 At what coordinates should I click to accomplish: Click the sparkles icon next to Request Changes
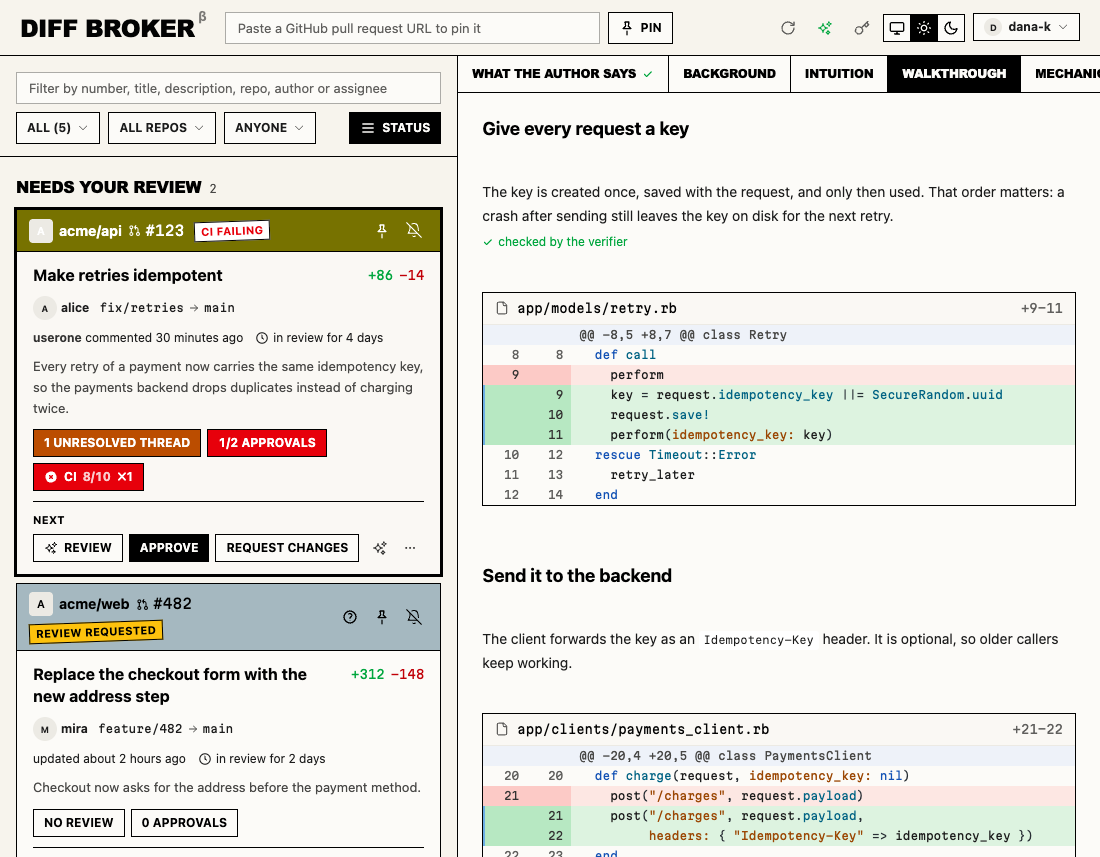click(x=380, y=548)
